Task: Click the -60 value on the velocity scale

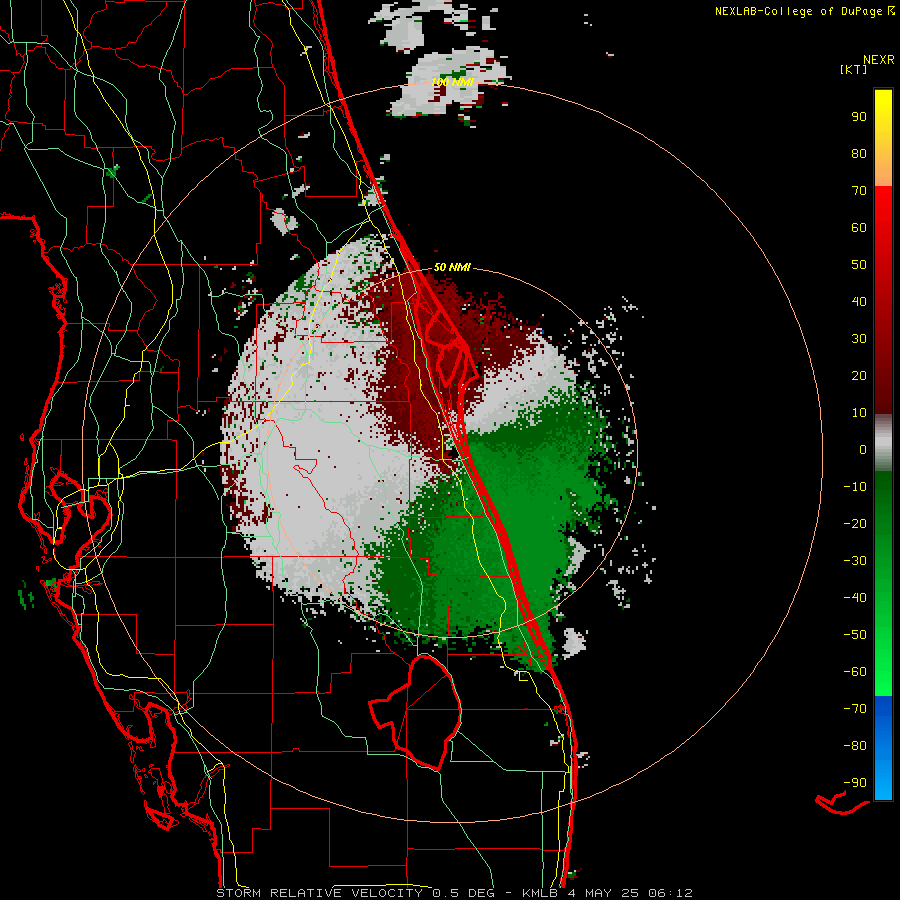Action: pyautogui.click(x=855, y=672)
